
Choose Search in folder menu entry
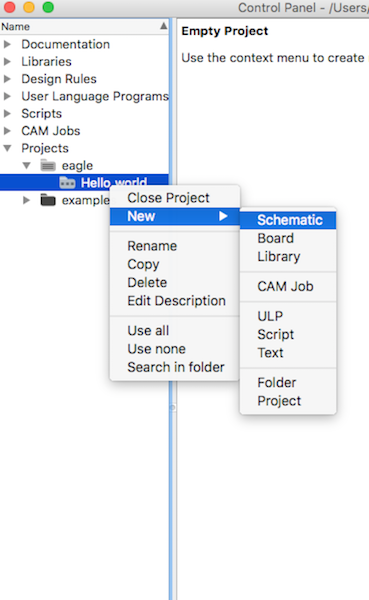pos(175,367)
